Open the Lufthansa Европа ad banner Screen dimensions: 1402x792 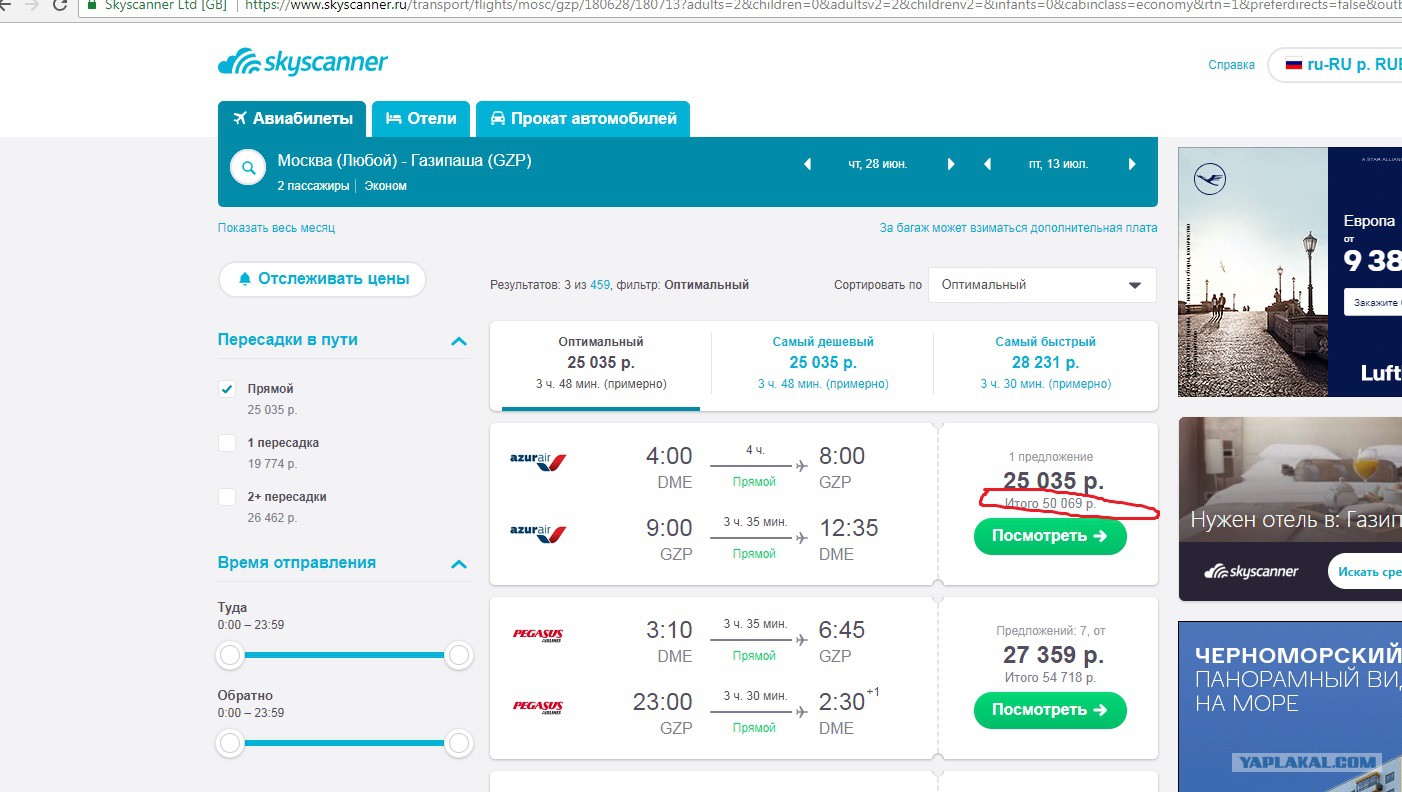point(1290,272)
